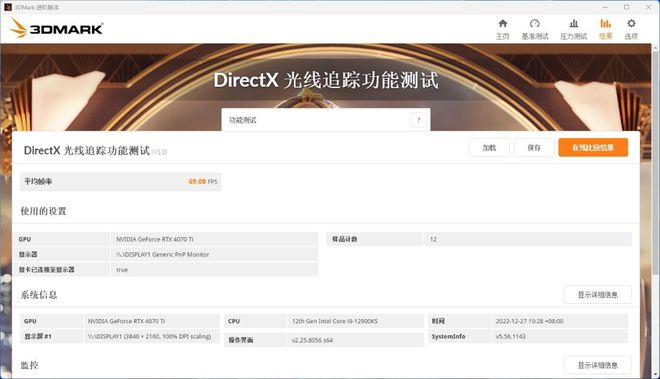The height and width of the screenshot is (379, 660).
Task: Click the 功能测试 feature test box
Action: pos(326,120)
